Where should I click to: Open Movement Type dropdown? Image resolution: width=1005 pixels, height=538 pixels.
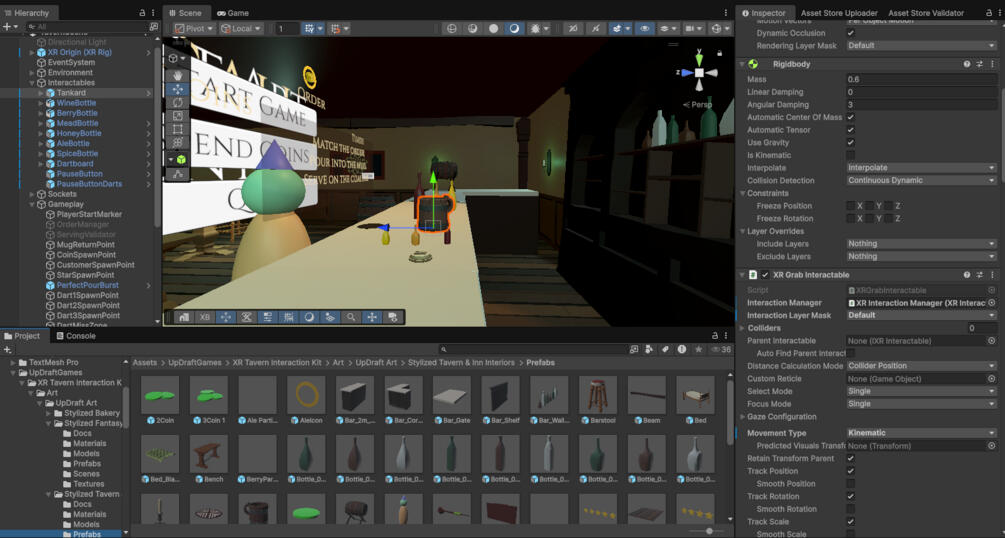pos(922,433)
